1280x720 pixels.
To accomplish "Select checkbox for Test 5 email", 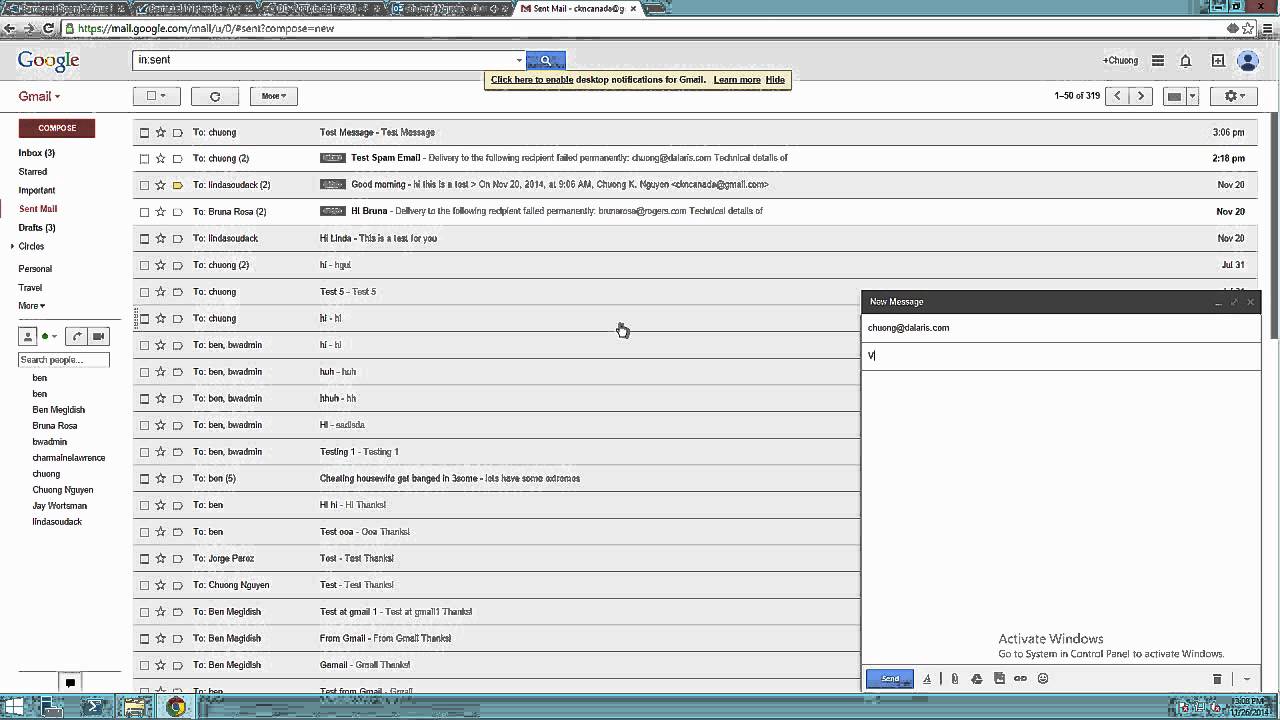I will [x=144, y=292].
